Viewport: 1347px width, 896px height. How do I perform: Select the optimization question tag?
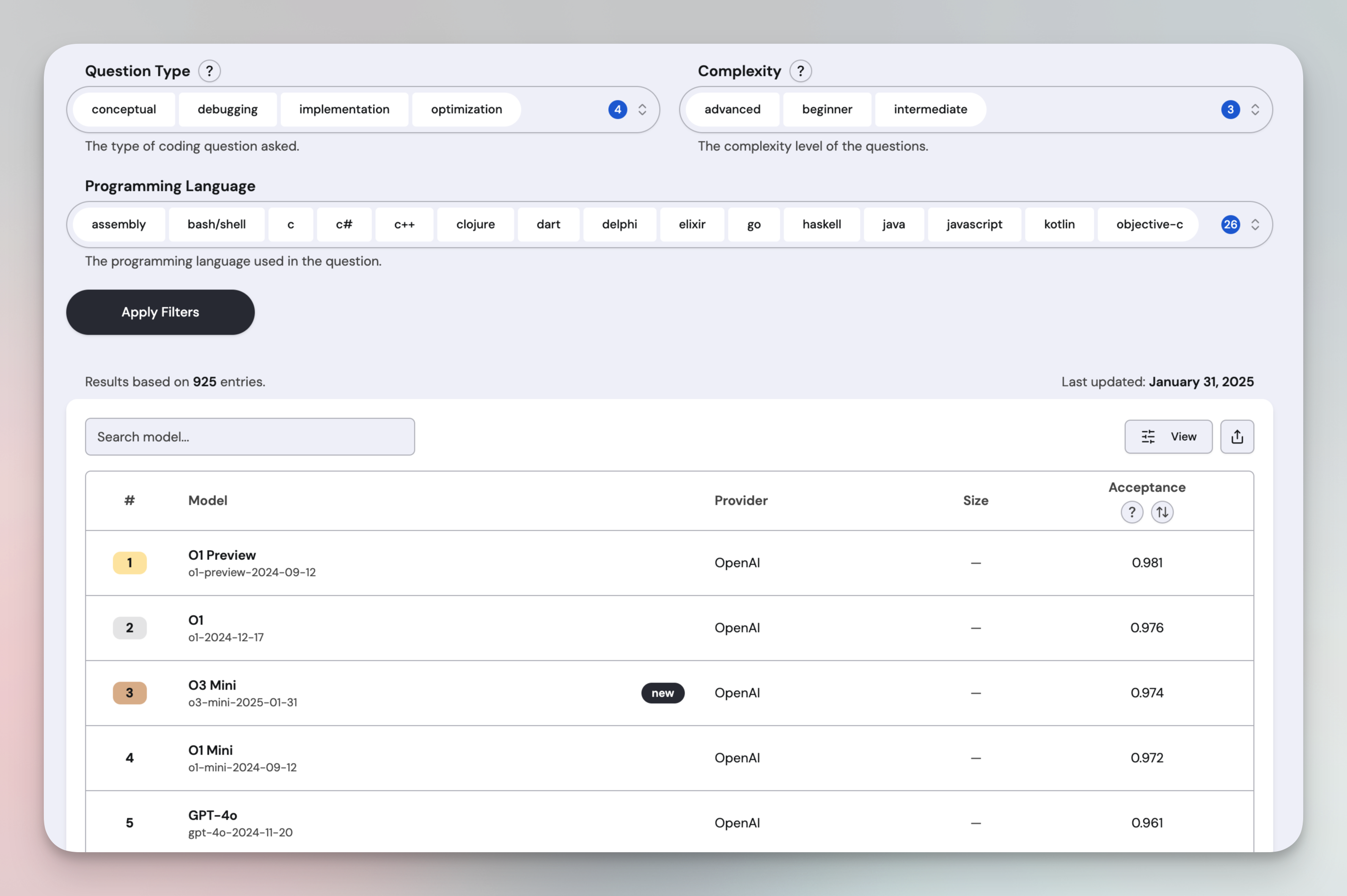466,109
